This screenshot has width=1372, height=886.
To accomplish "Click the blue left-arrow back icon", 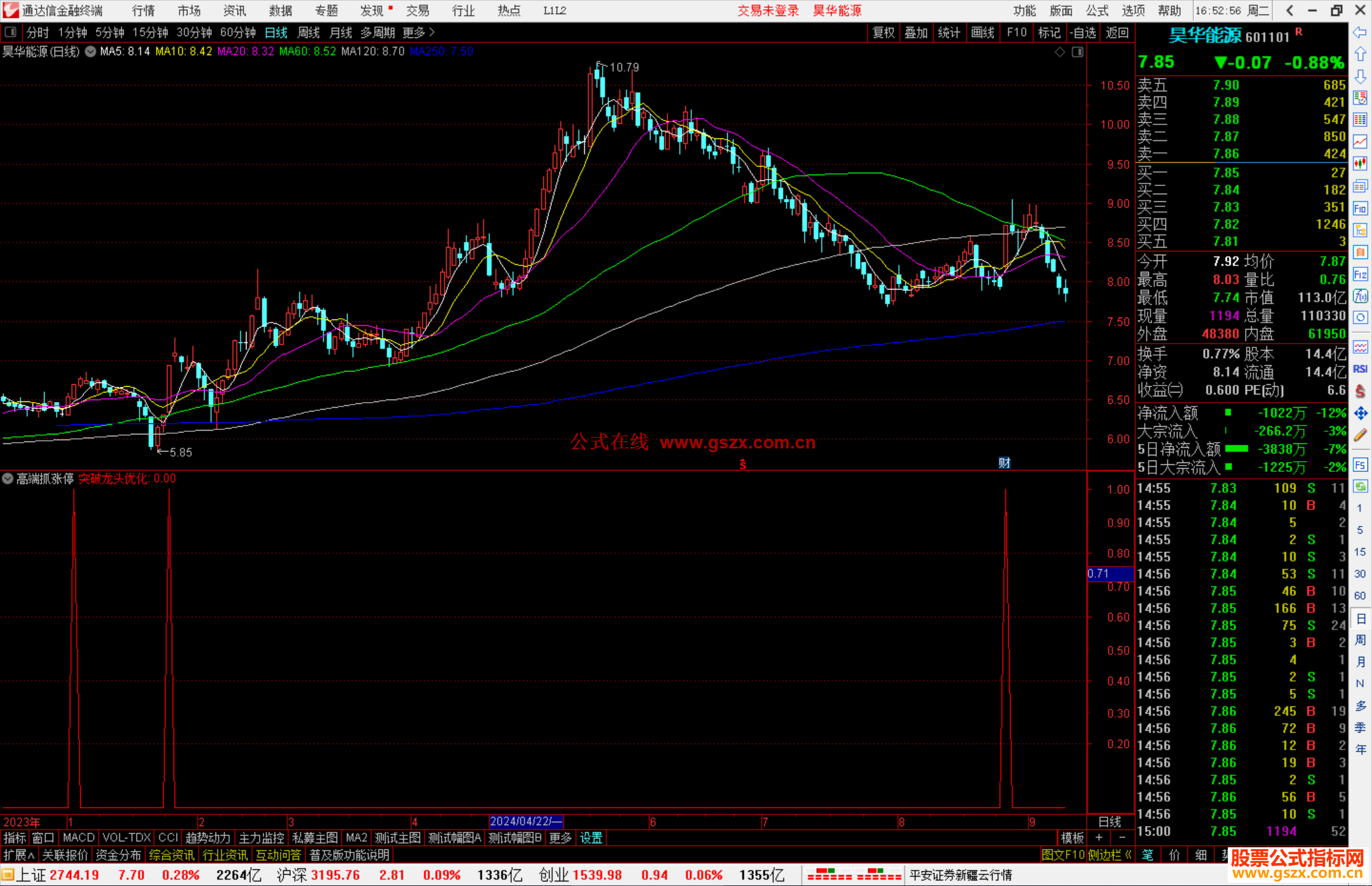I will point(1360,32).
